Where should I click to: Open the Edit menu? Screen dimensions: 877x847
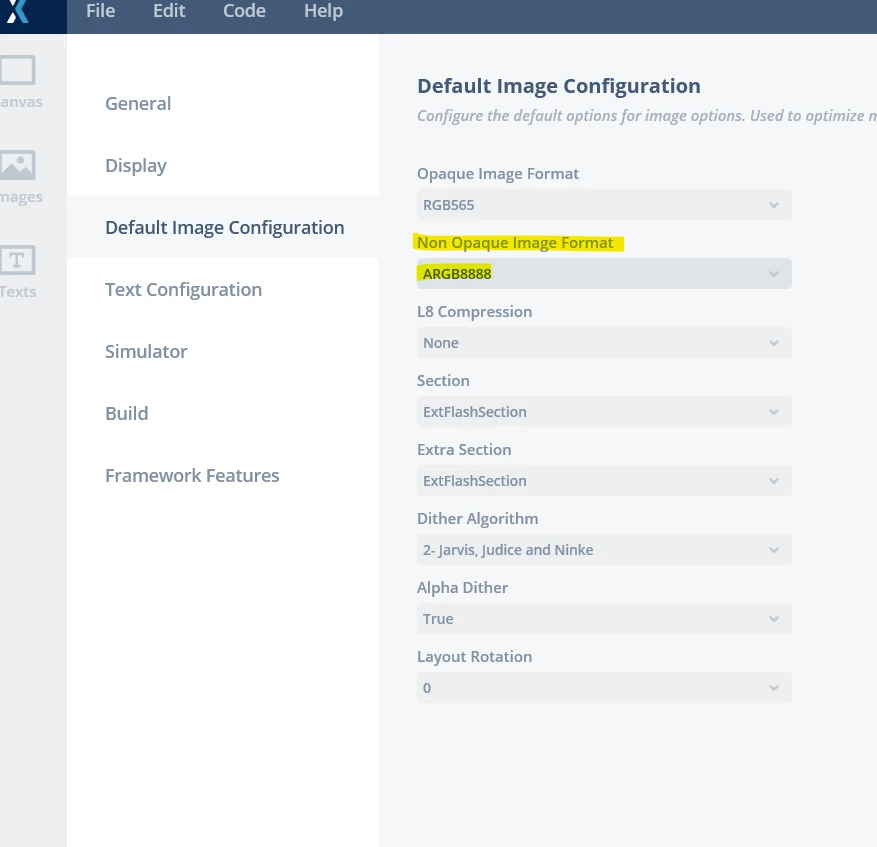(169, 11)
